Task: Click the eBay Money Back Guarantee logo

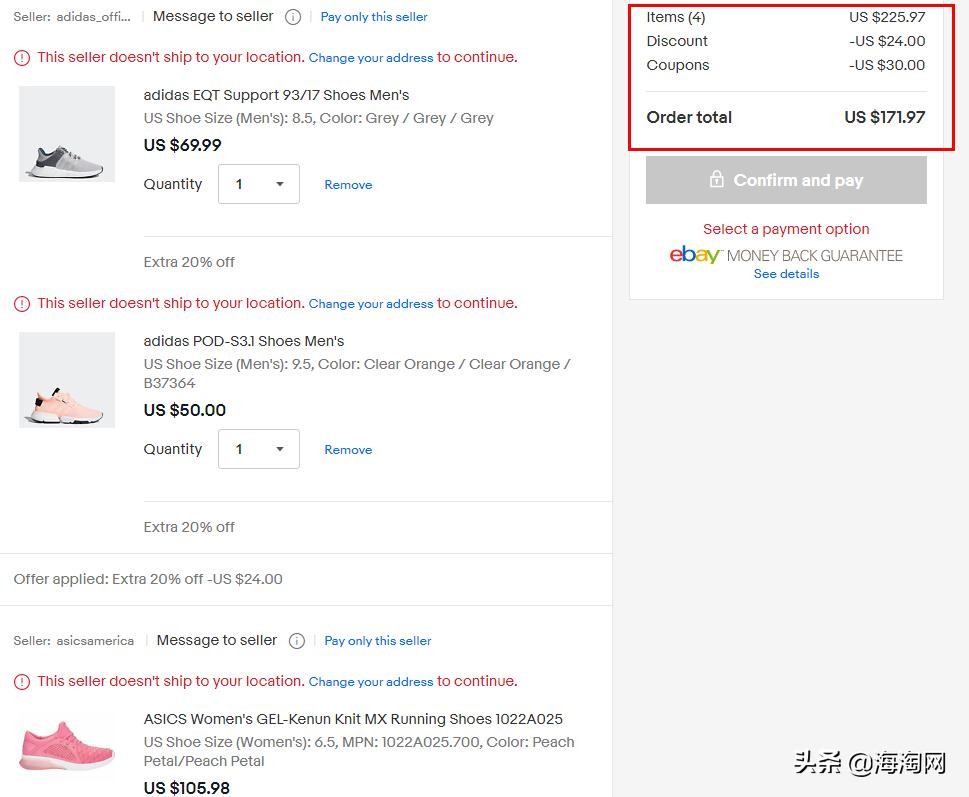Action: (694, 255)
